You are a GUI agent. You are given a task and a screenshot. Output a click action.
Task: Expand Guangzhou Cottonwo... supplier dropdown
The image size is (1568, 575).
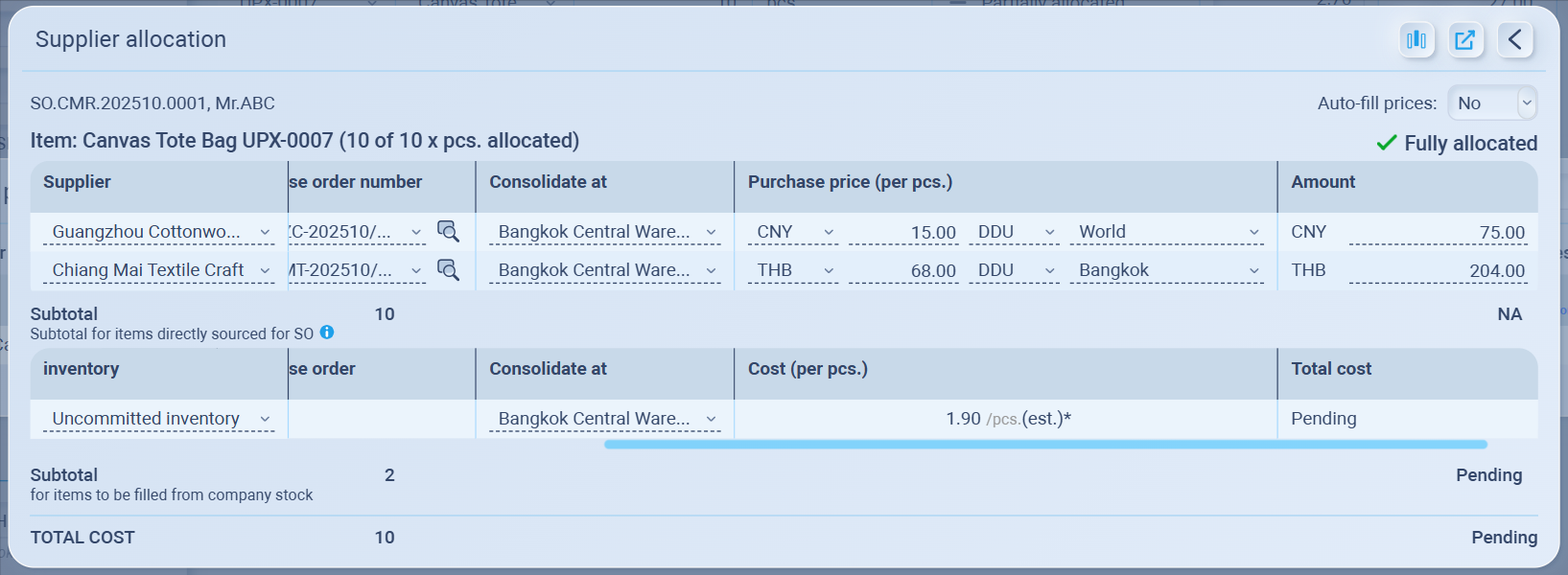tap(161, 232)
